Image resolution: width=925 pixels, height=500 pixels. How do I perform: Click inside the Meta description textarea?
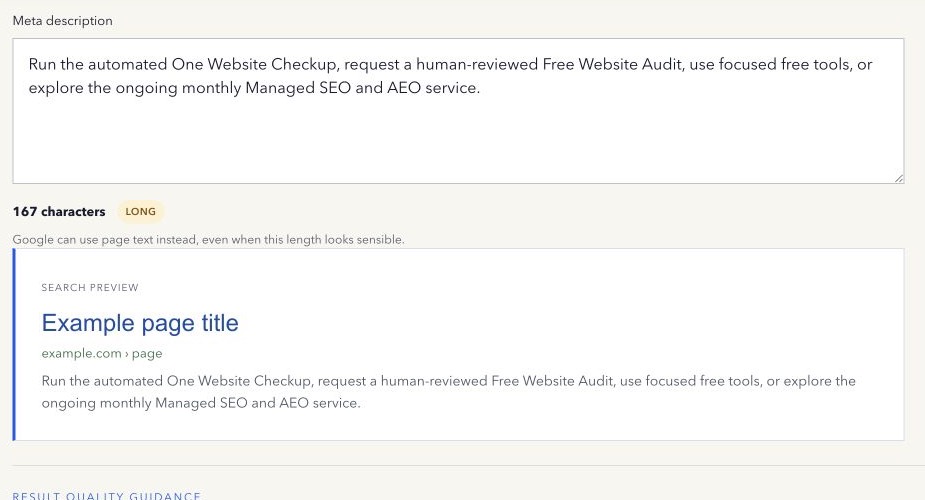pyautogui.click(x=458, y=111)
